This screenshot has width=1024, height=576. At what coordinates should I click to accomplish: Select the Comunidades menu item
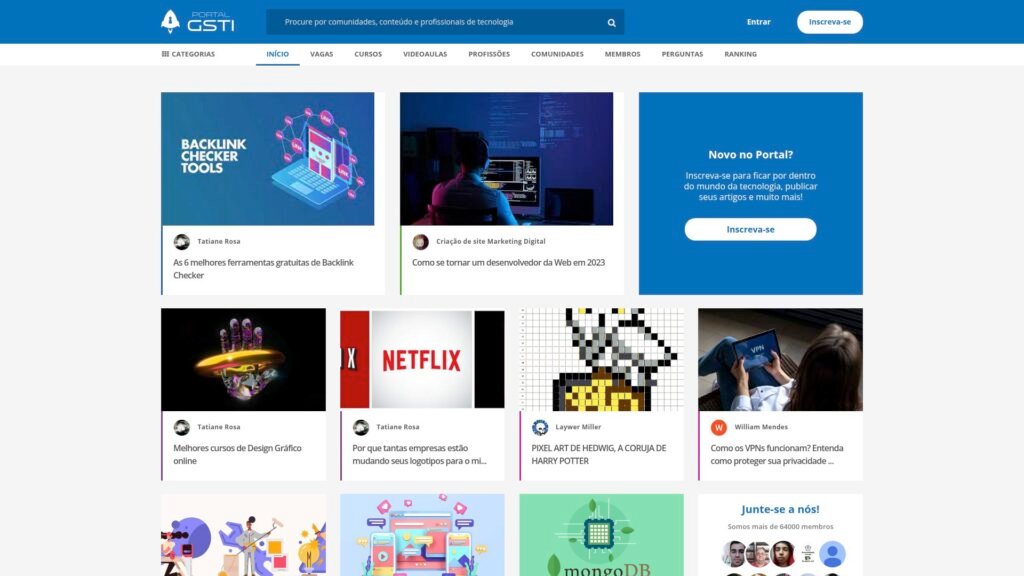[557, 54]
